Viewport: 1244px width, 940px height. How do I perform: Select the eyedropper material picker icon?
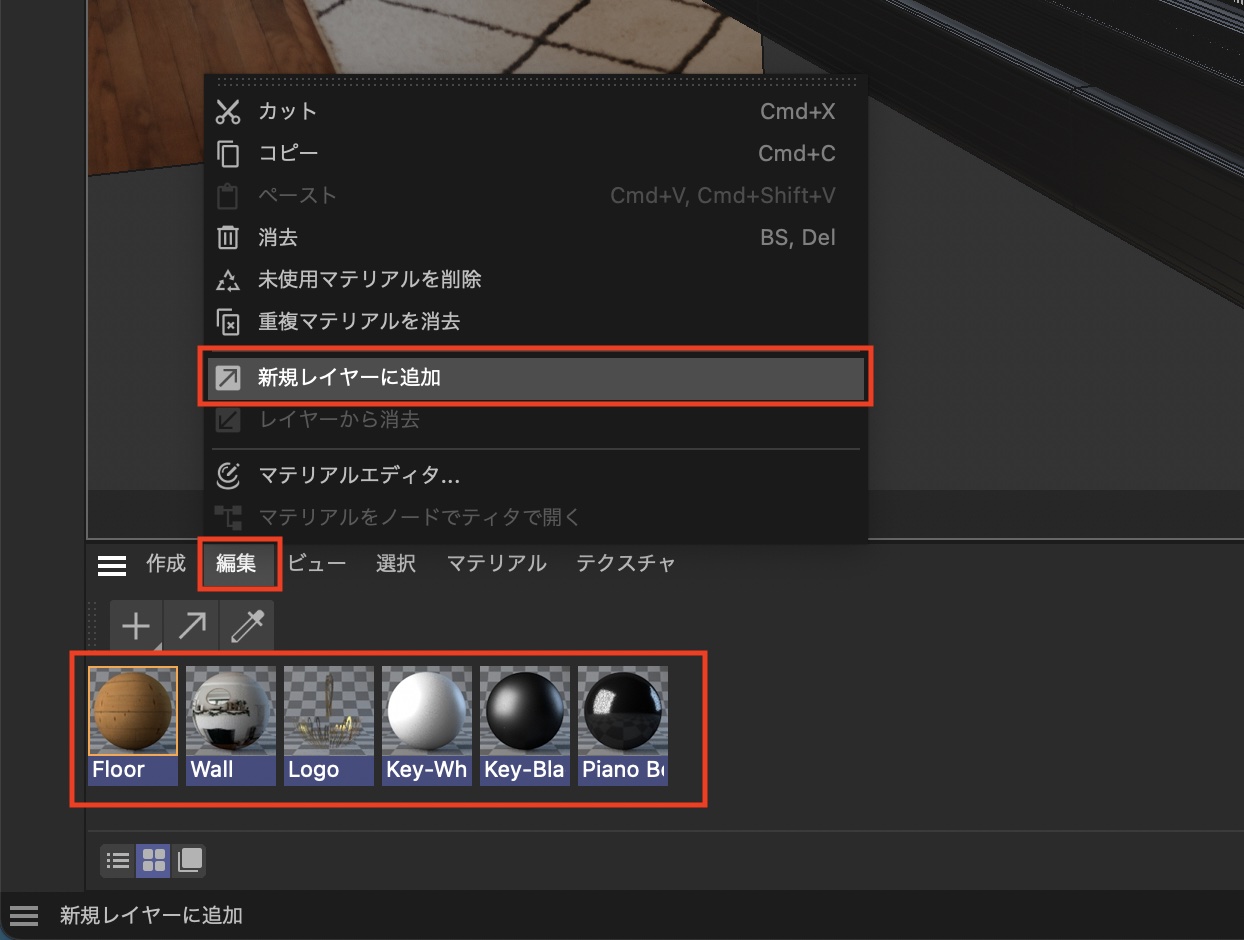click(x=246, y=627)
